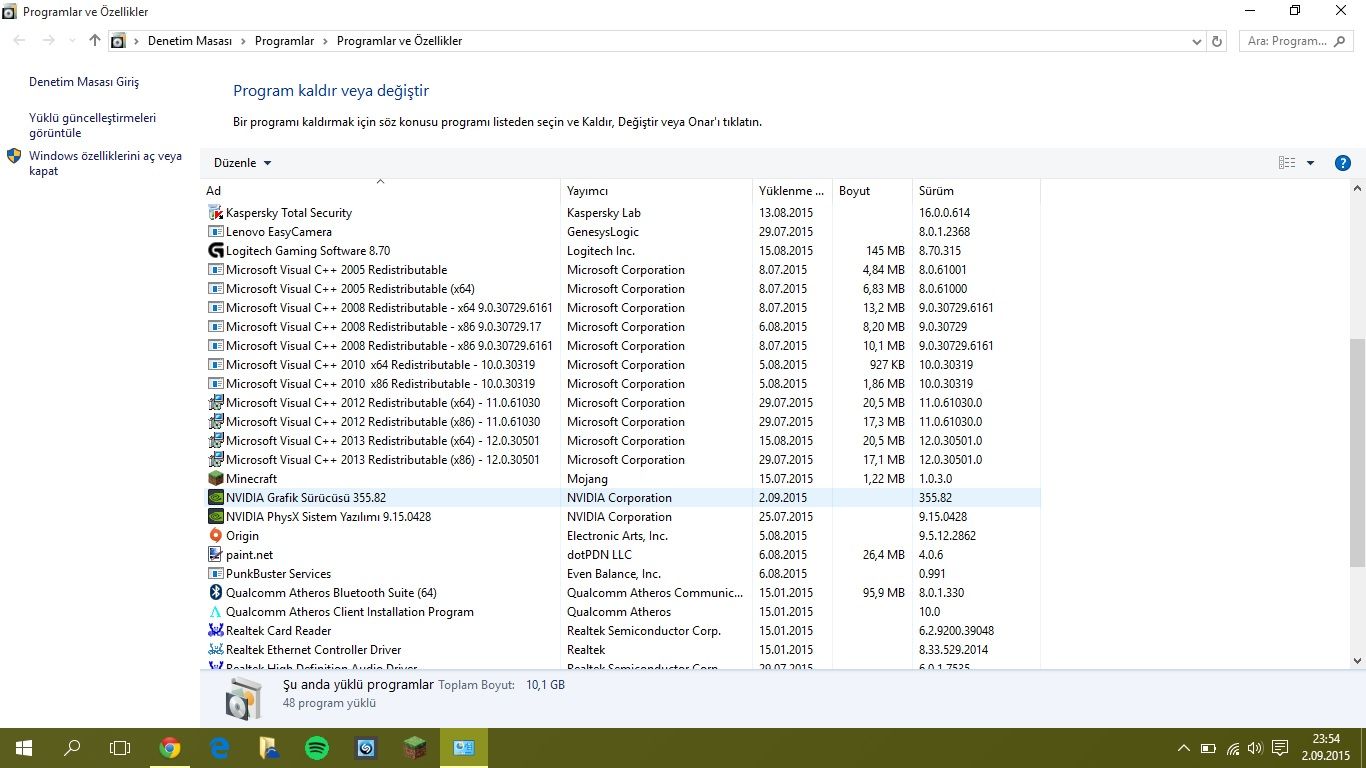
Task: Go back using the back arrow
Action: [x=20, y=41]
